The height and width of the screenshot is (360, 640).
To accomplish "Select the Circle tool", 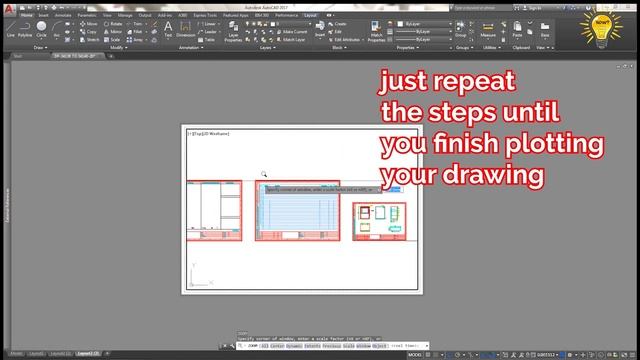I will [x=41, y=29].
